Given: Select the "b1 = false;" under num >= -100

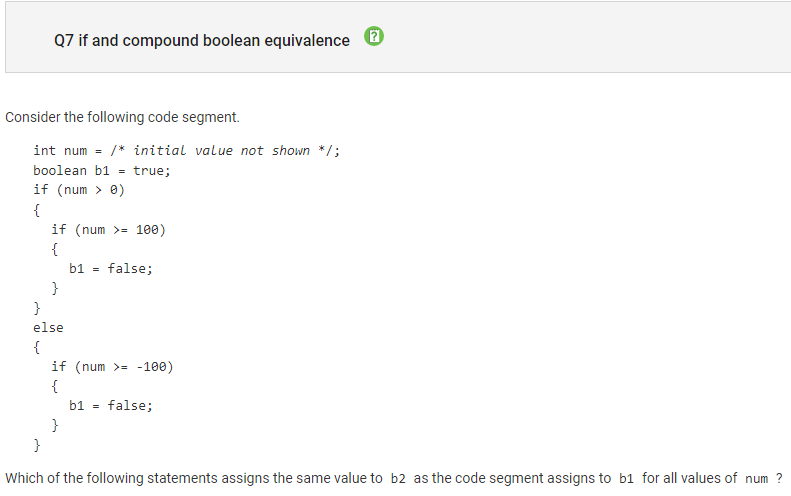Looking at the screenshot, I should tap(111, 405).
